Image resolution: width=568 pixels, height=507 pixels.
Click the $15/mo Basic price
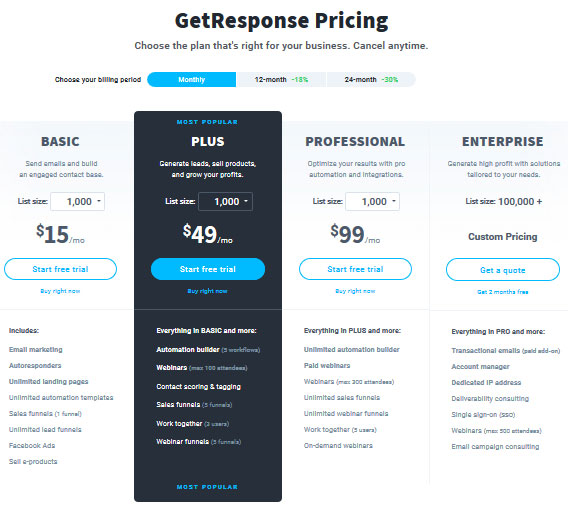click(x=60, y=234)
